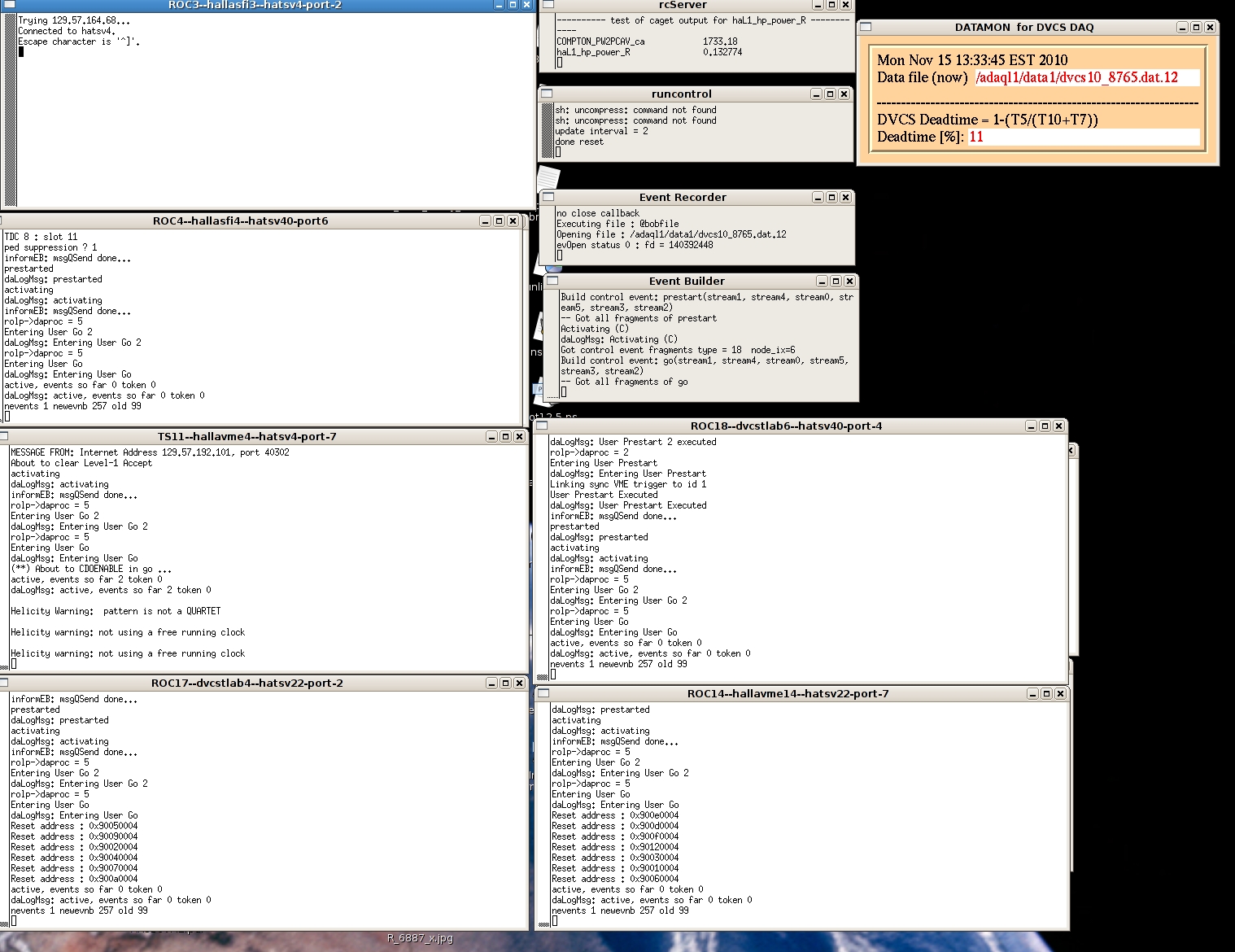
Task: Click 'Connected to hatsv4.' in ROC3 terminal
Action: point(67,31)
